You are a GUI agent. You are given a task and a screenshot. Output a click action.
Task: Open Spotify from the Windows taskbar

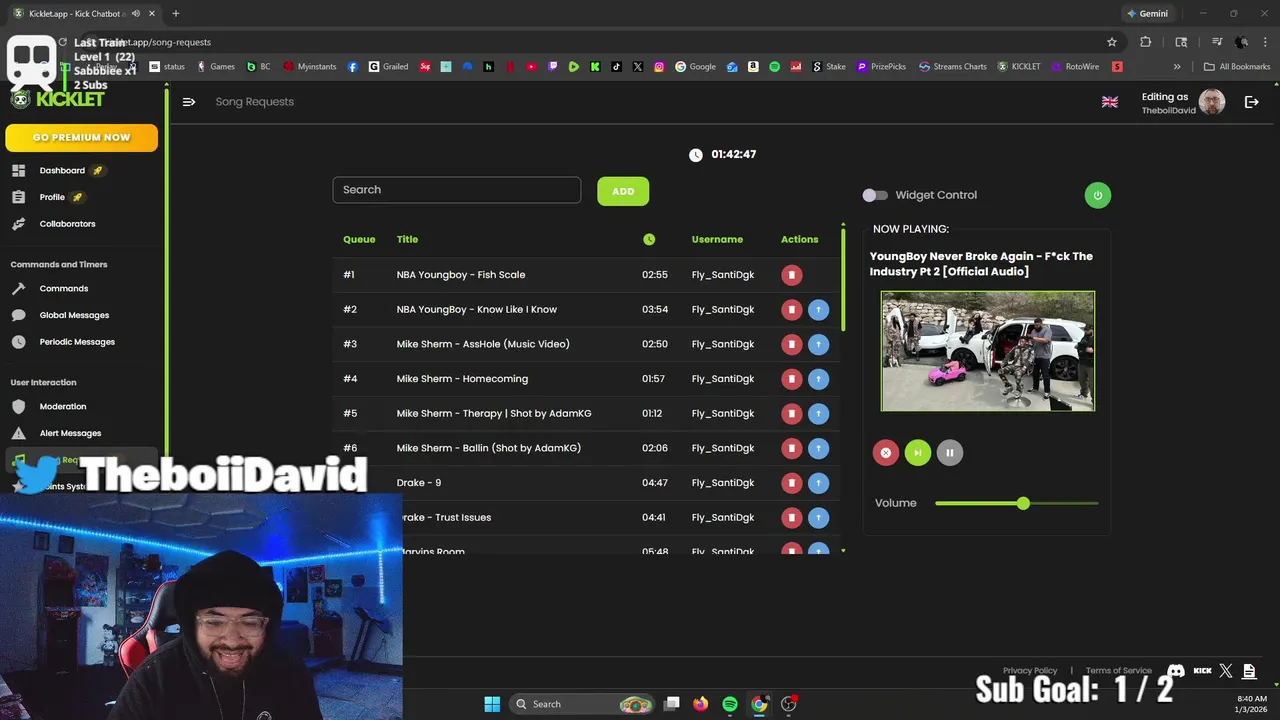730,704
